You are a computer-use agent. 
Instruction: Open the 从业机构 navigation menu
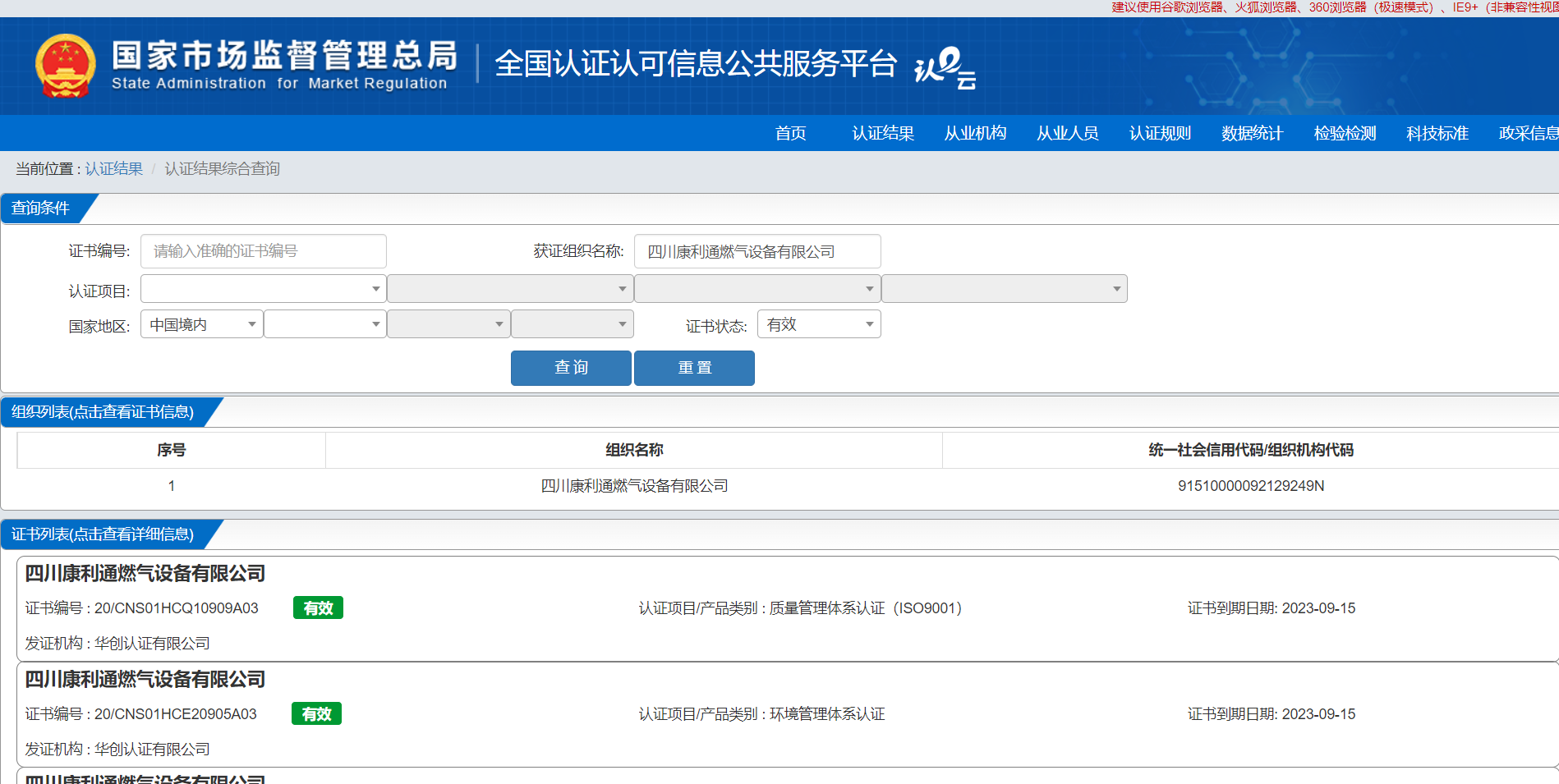coord(975,133)
